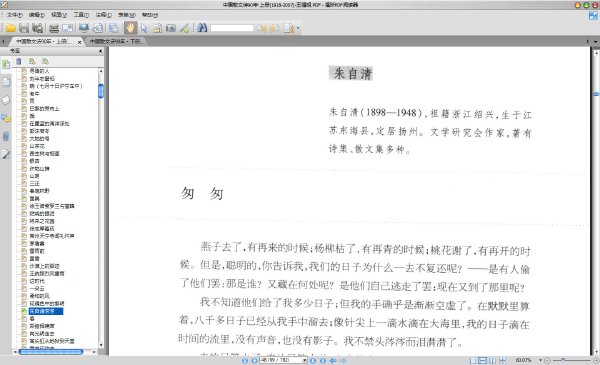Choose the Snapshot camera tool
This screenshot has height=365, width=600.
[x=171, y=28]
